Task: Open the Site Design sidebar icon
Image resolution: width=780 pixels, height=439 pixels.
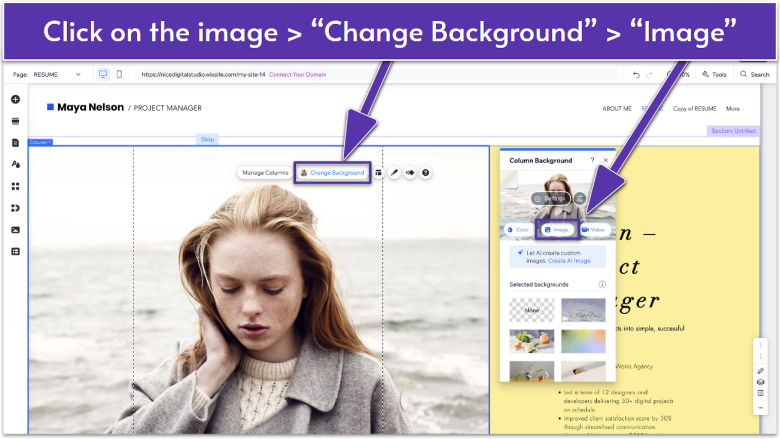Action: pyautogui.click(x=15, y=164)
